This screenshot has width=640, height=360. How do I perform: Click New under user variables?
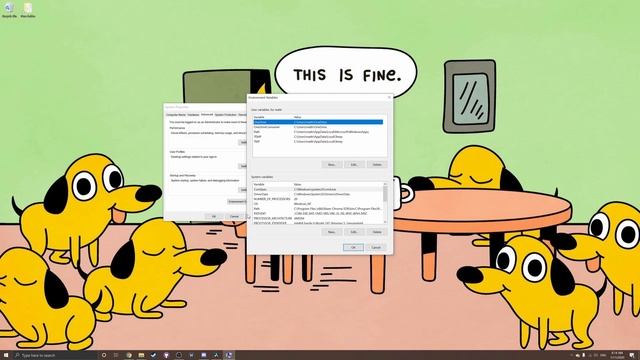point(332,164)
